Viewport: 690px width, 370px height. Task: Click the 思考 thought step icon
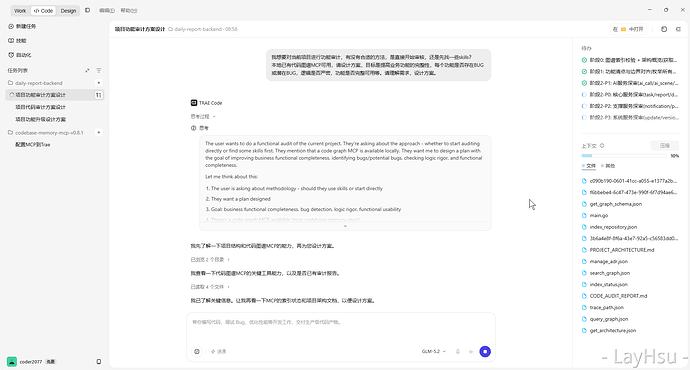193,128
